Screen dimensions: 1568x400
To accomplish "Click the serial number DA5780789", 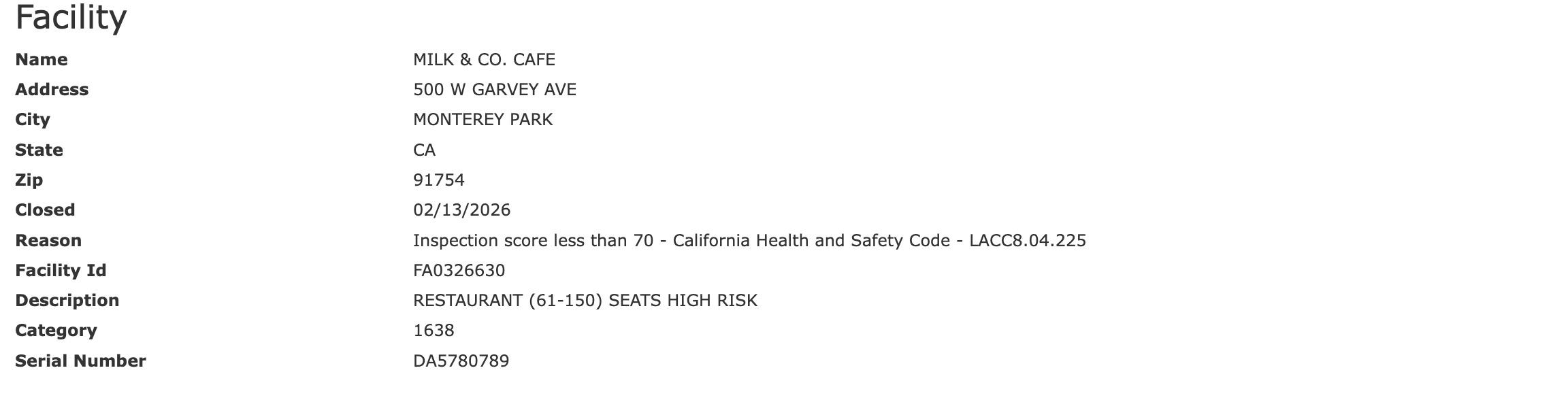I will pyautogui.click(x=461, y=361).
